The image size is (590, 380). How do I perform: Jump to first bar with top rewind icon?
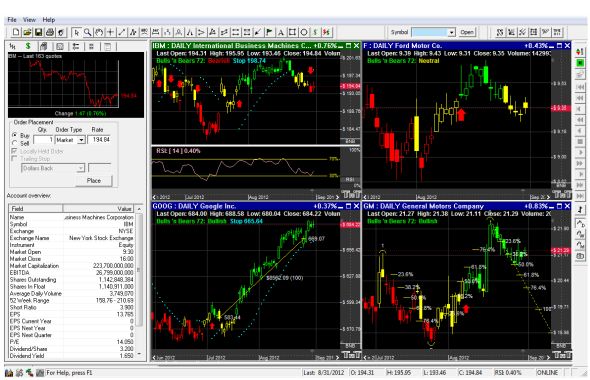[x=580, y=87]
